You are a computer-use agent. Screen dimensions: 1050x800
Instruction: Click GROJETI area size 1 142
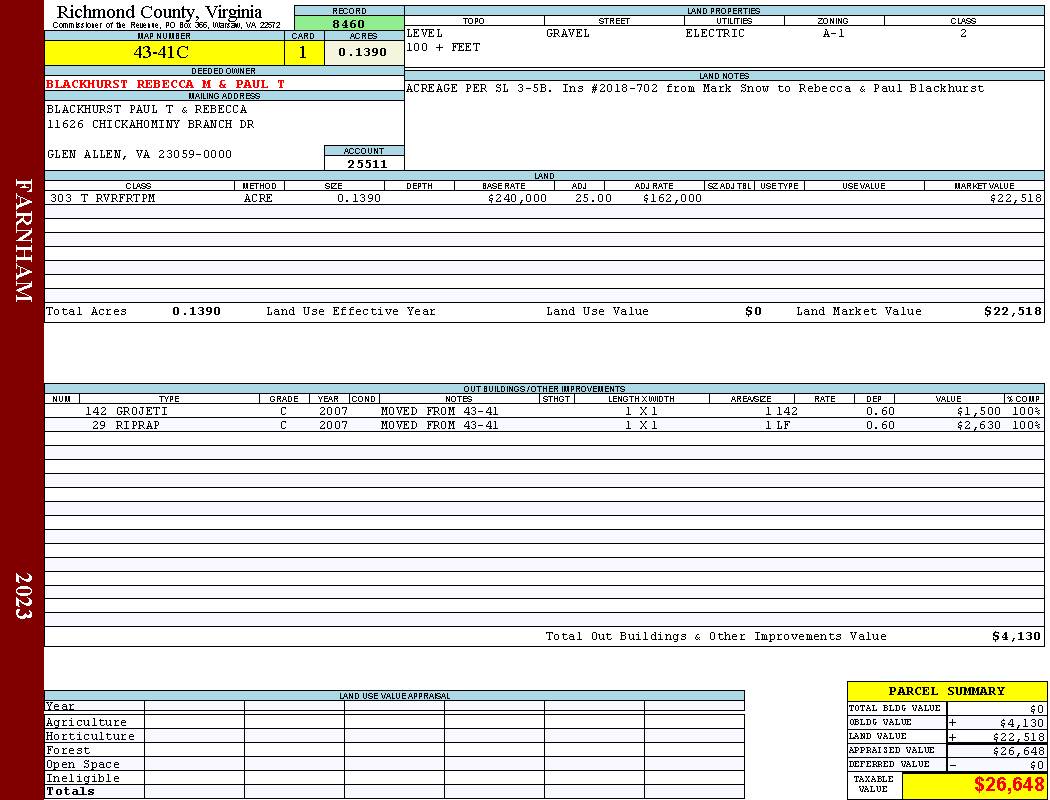point(781,411)
